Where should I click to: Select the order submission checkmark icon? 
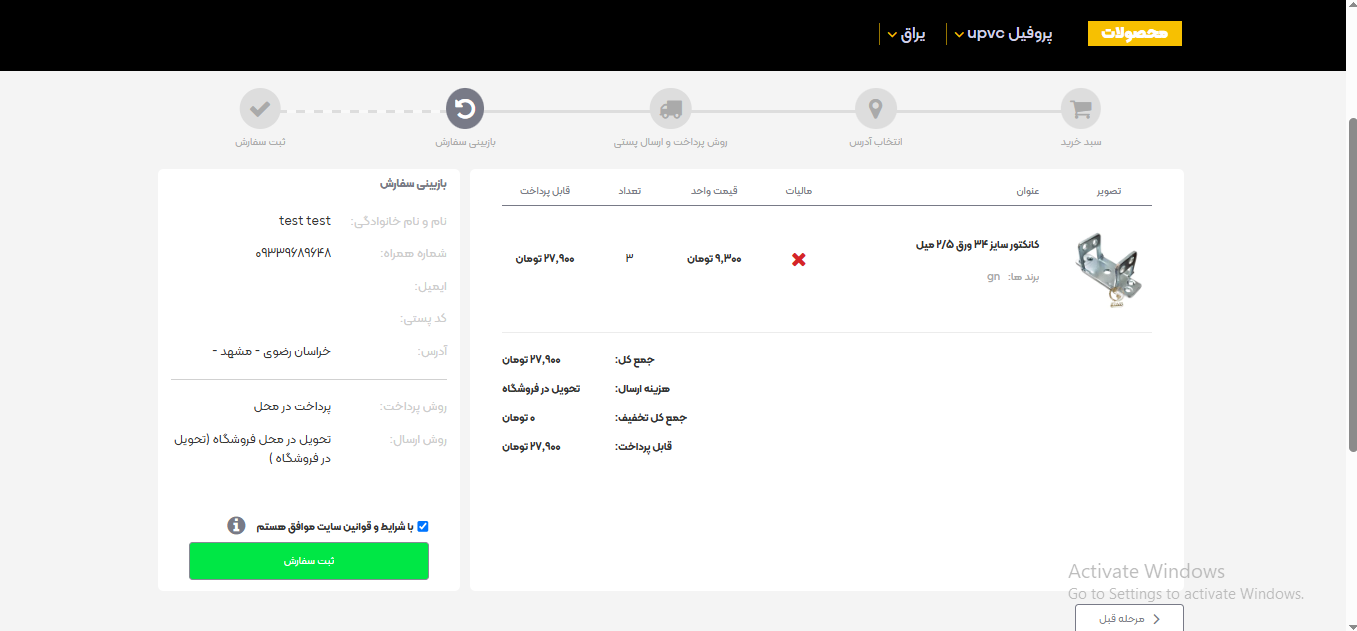[x=260, y=108]
